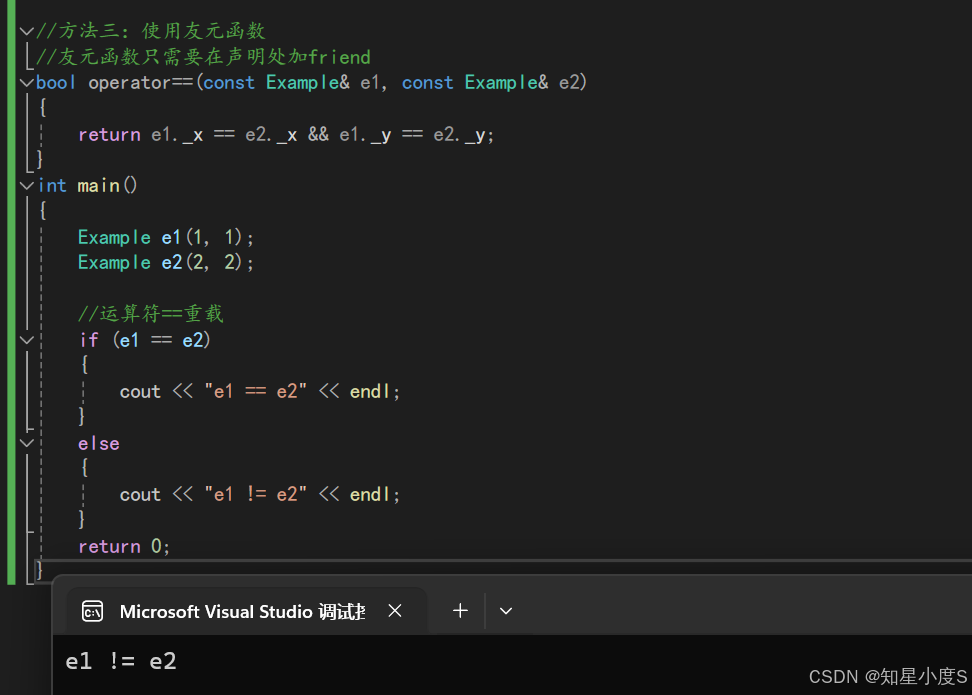Fold the int main function
The height and width of the screenshot is (695, 972).
point(27,186)
